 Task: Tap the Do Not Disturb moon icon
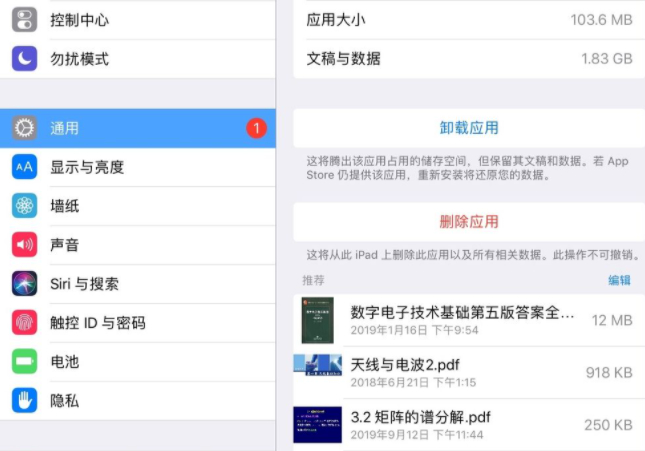[24, 58]
